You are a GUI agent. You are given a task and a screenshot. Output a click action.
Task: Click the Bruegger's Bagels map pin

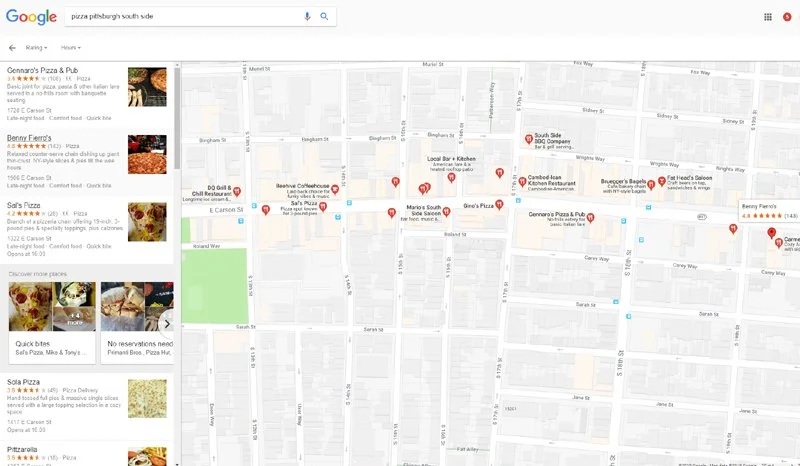651,185
